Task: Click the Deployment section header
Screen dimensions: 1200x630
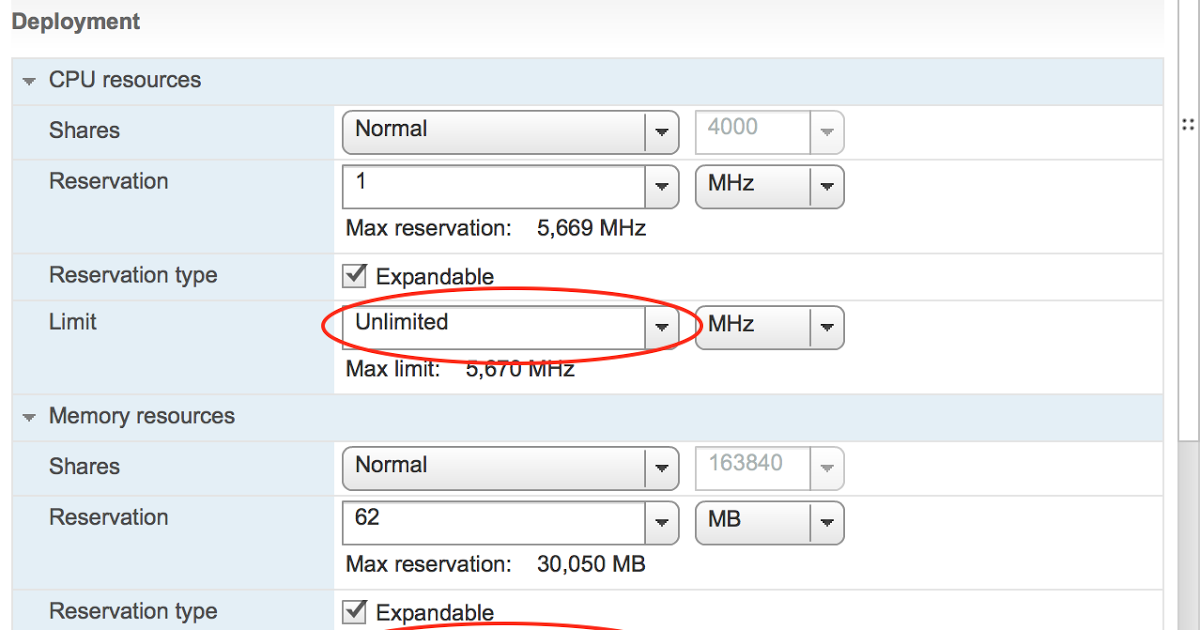Action: point(76,22)
